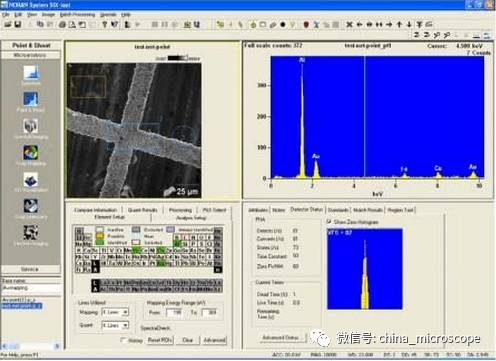Open the Batch Processing menu
496x361 pixels.
tap(77, 15)
